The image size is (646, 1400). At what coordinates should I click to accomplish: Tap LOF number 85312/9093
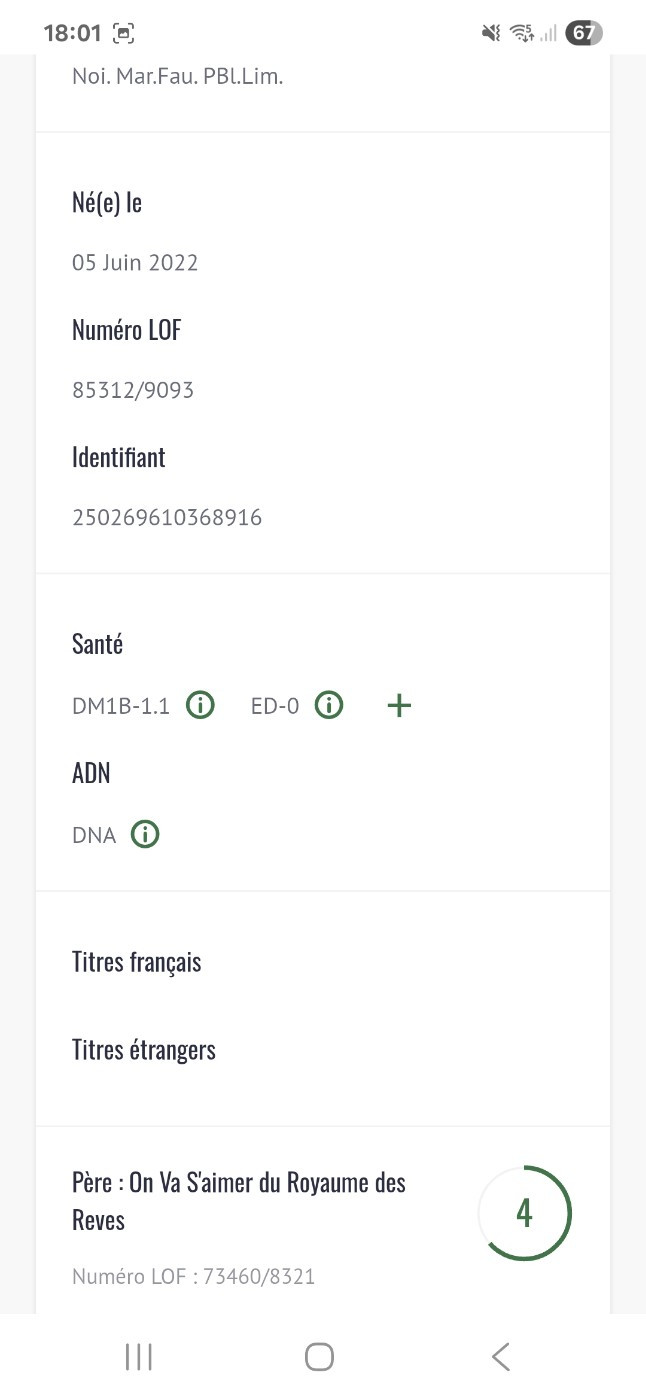(133, 390)
